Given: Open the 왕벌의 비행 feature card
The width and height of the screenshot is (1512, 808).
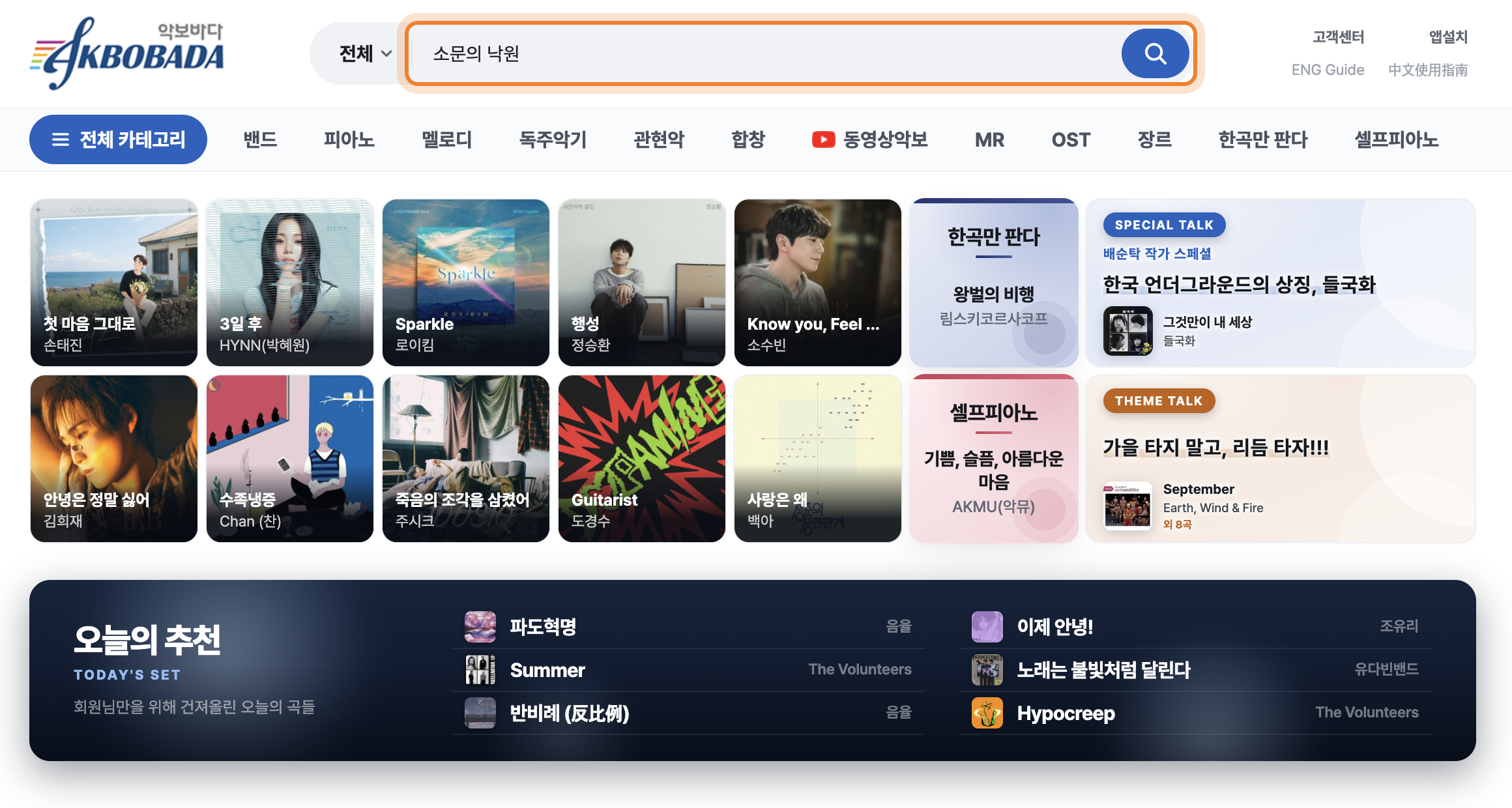Looking at the screenshot, I should (994, 283).
